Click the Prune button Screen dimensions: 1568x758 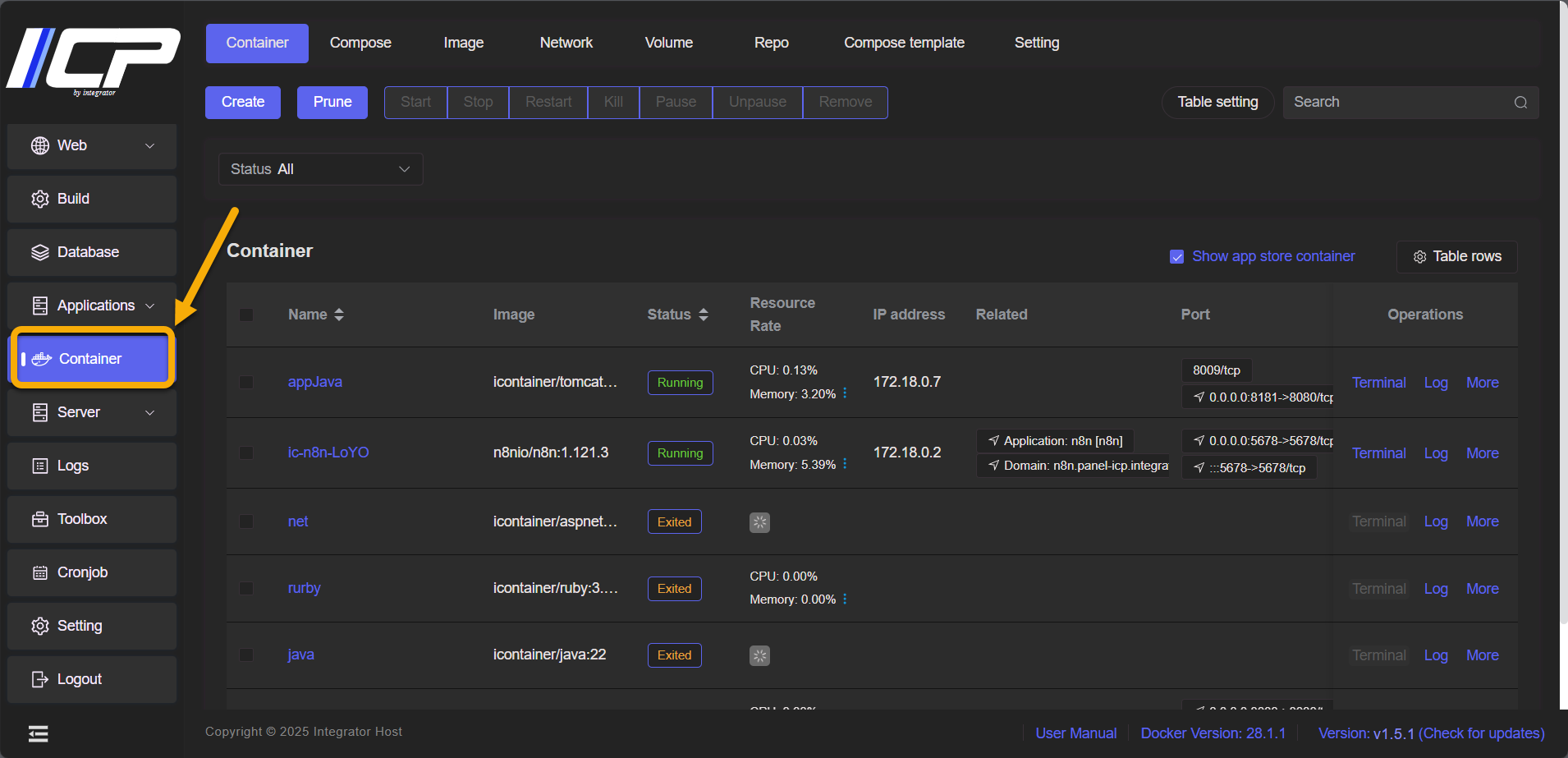(332, 103)
